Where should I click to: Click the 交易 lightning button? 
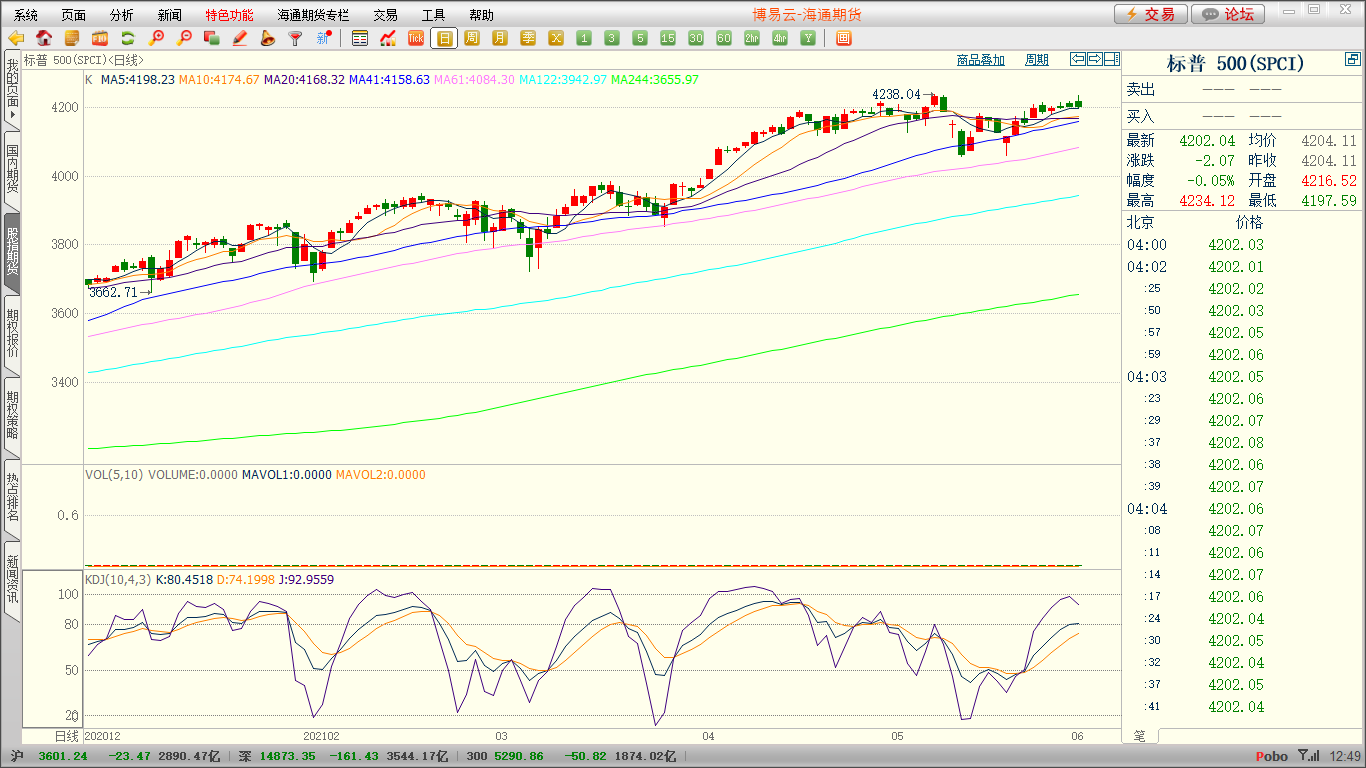[1151, 14]
